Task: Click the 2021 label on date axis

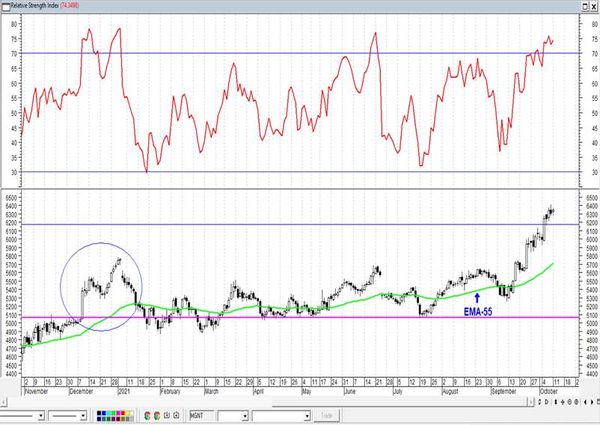Action: coord(124,391)
